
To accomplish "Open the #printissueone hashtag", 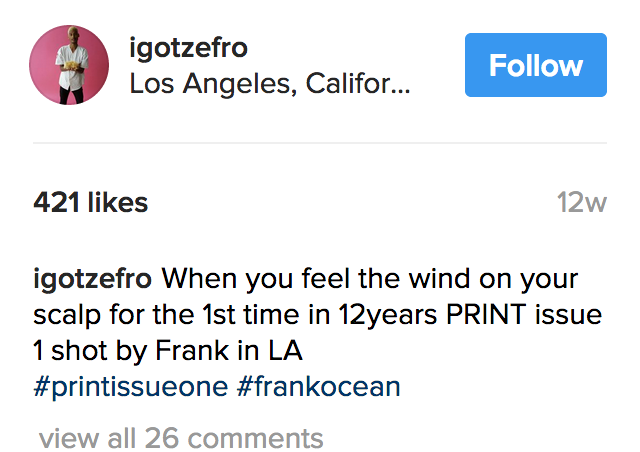I will pyautogui.click(x=131, y=387).
